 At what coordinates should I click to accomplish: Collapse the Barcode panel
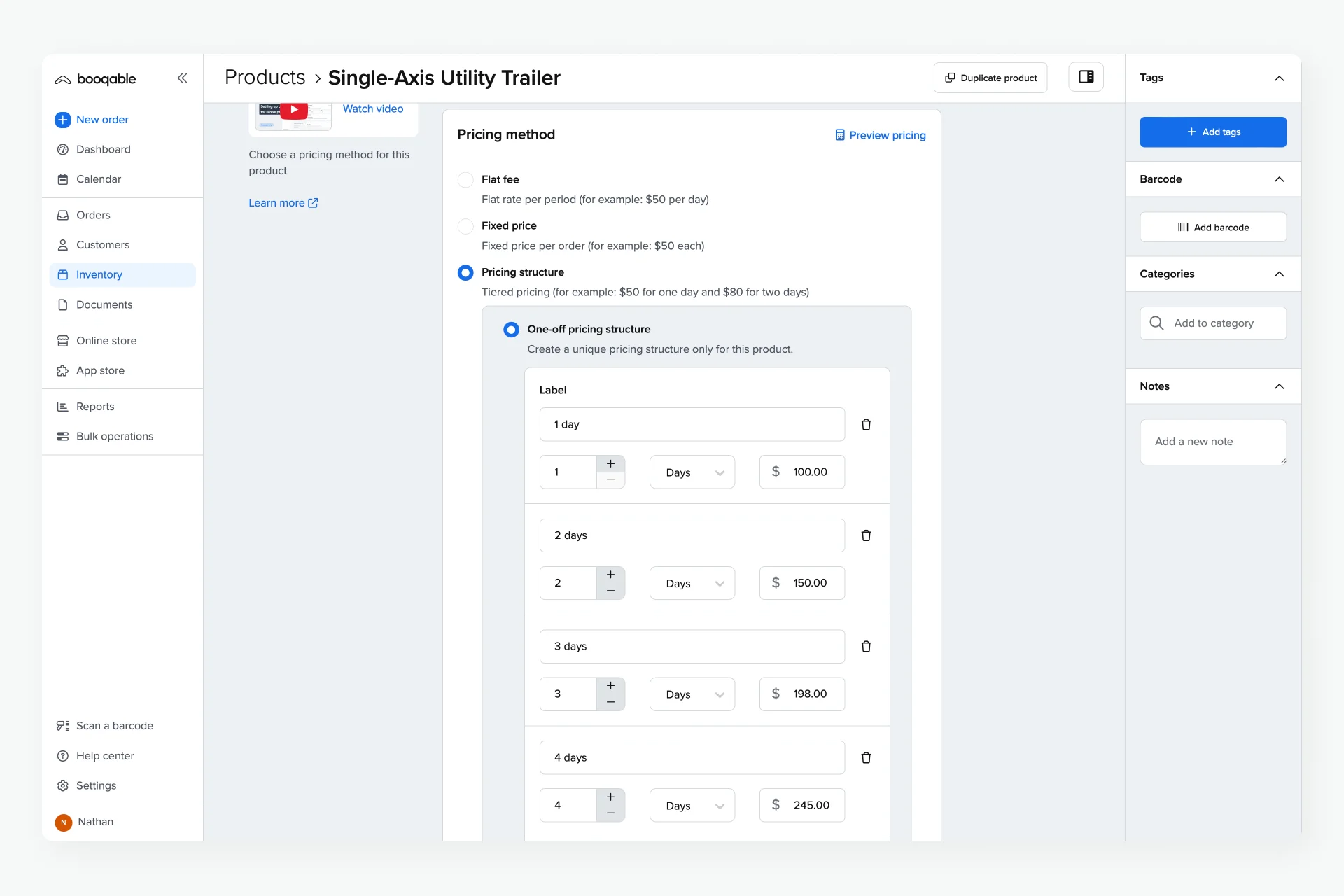tap(1279, 180)
